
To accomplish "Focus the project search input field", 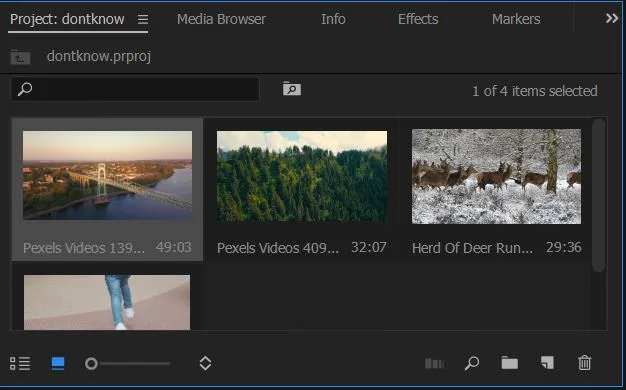I will (x=135, y=89).
